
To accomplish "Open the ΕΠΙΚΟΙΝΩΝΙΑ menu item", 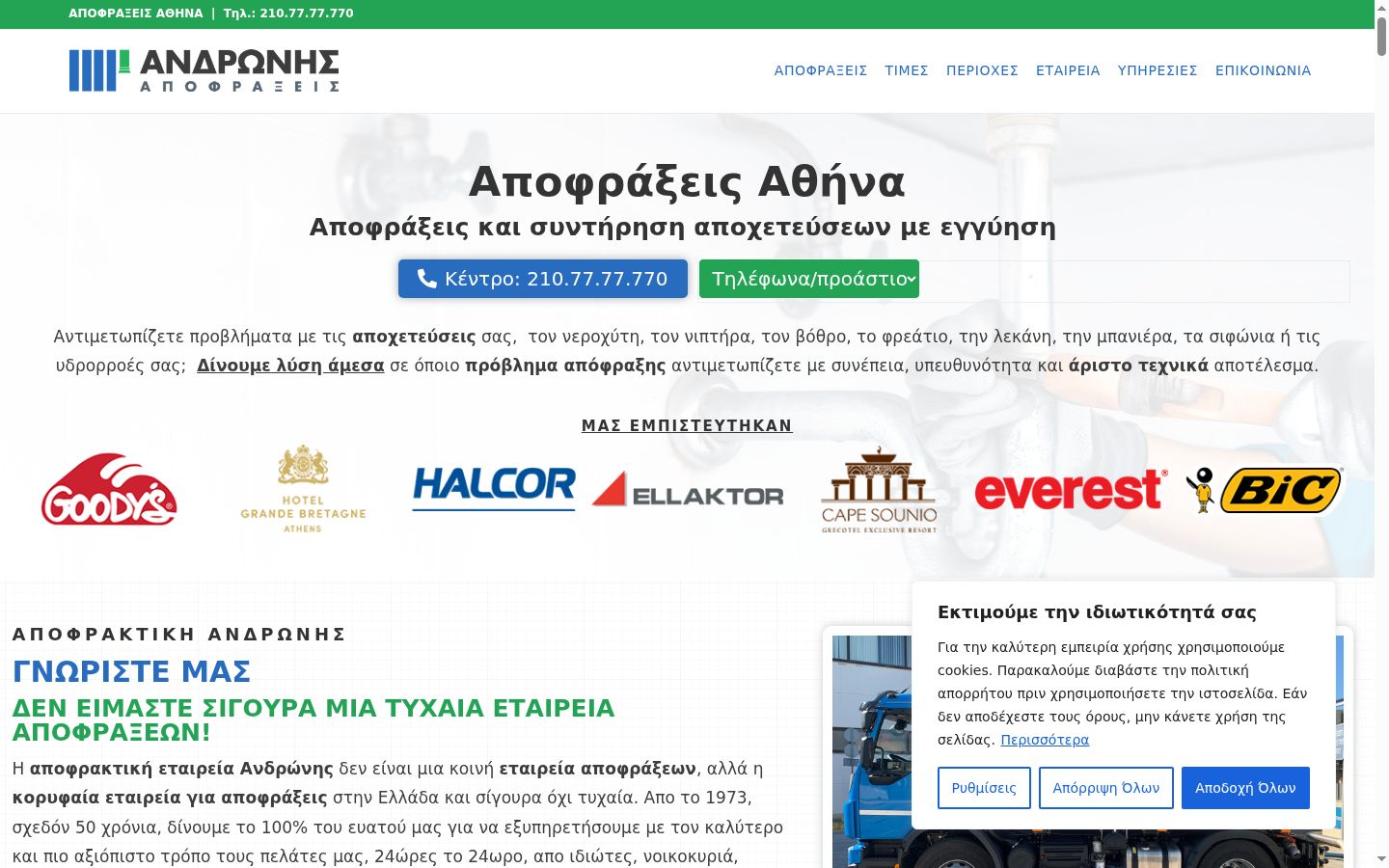I will [x=1264, y=70].
